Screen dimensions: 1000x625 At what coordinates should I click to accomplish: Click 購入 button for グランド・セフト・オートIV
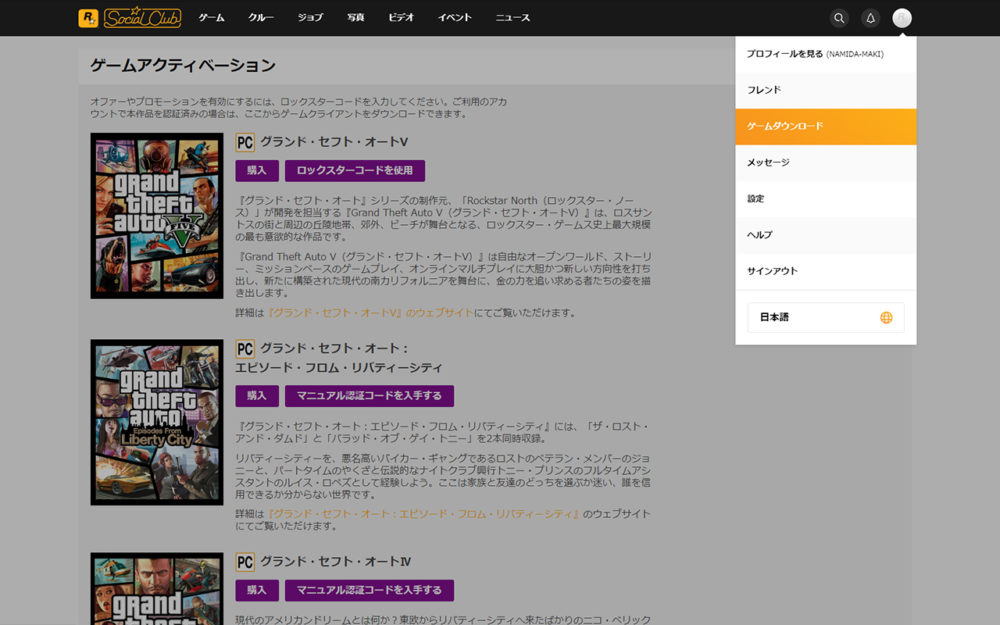(257, 590)
